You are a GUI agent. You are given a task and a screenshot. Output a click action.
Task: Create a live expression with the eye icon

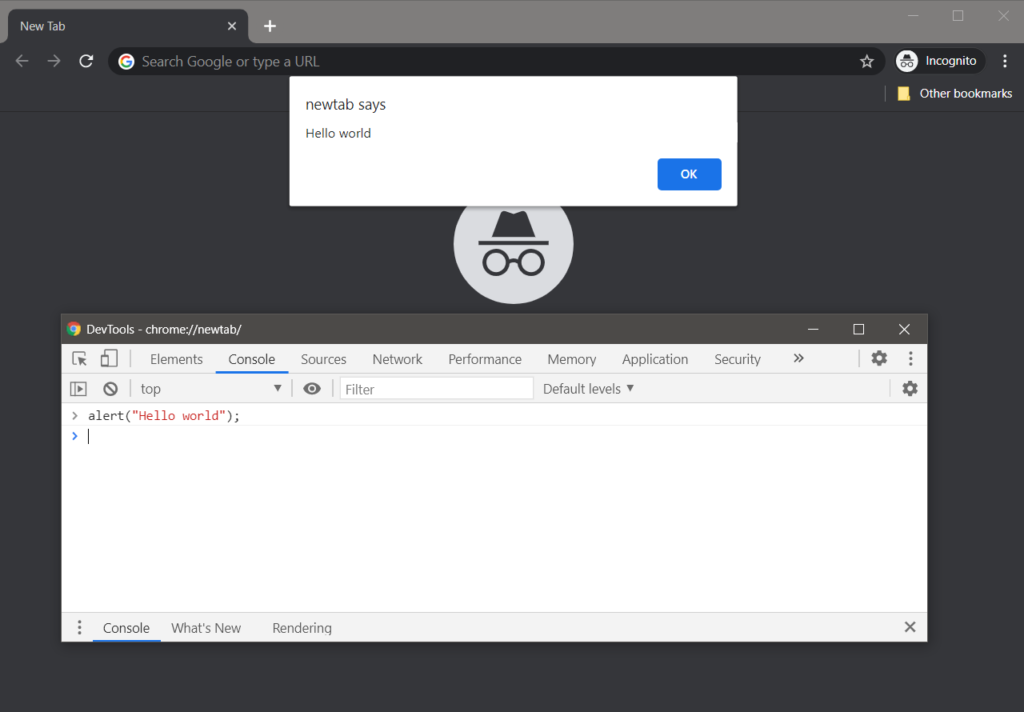(312, 388)
